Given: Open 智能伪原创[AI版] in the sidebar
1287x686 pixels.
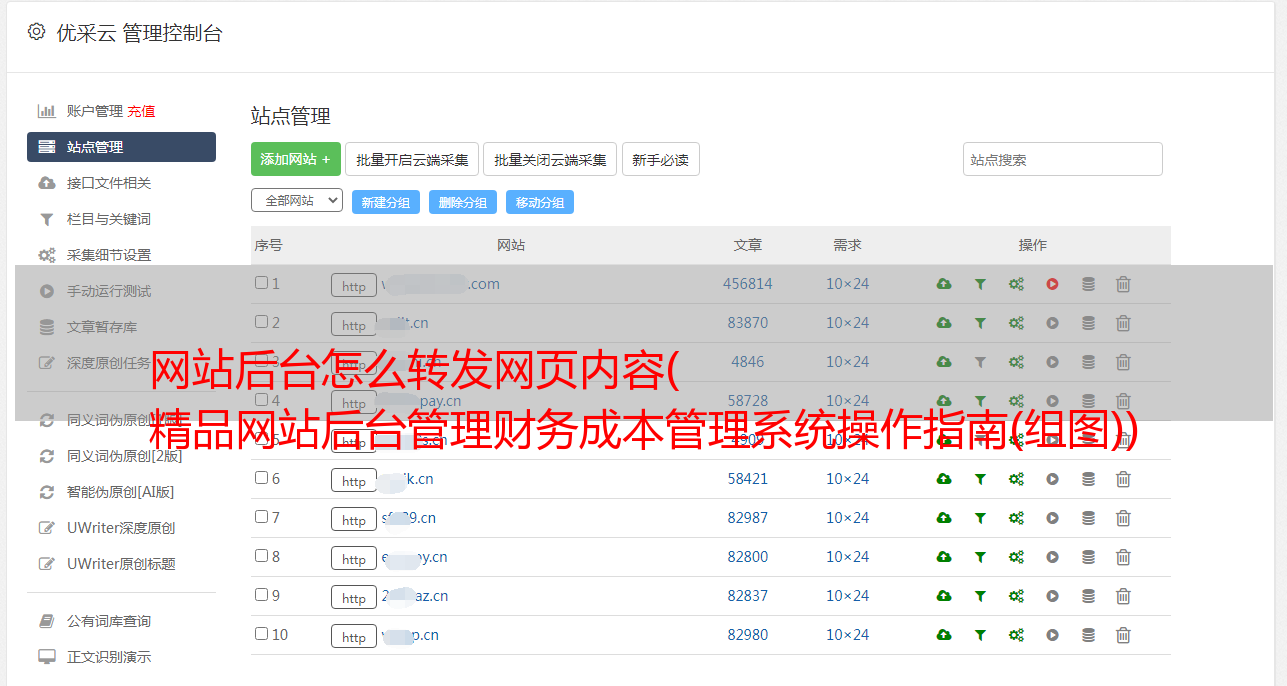Looking at the screenshot, I should tap(121, 492).
